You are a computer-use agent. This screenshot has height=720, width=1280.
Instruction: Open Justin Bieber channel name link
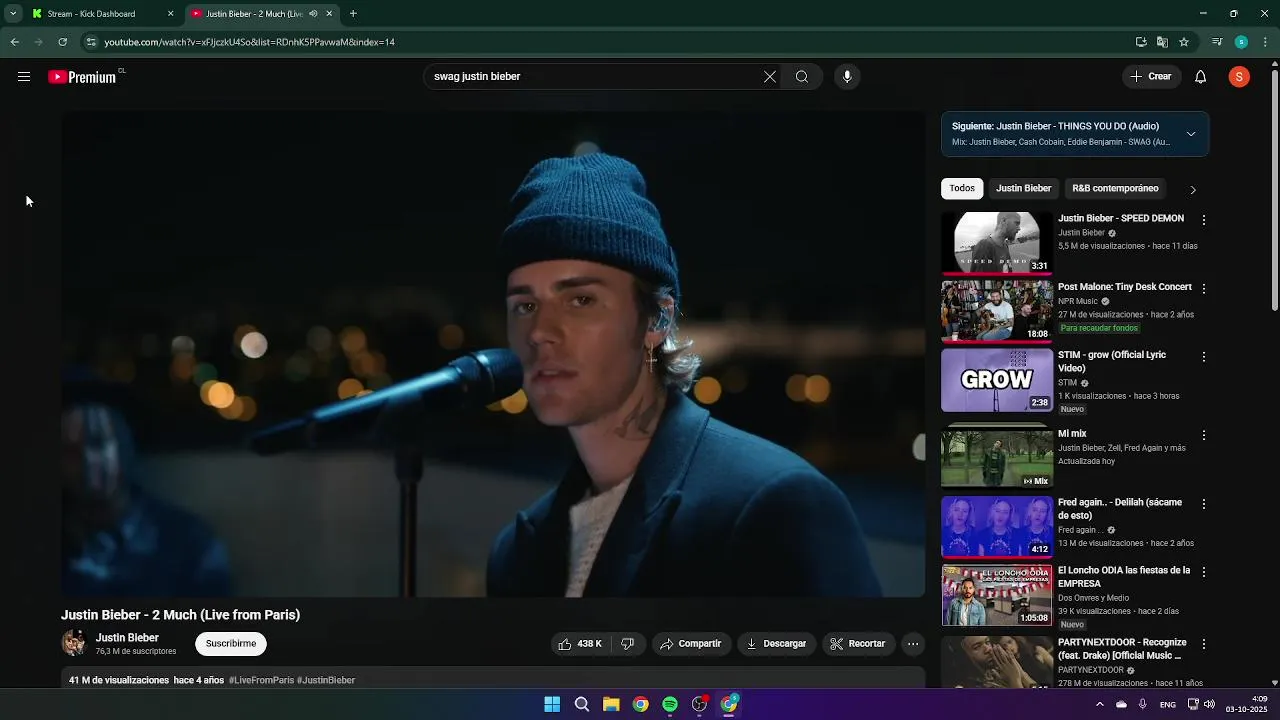(127, 638)
